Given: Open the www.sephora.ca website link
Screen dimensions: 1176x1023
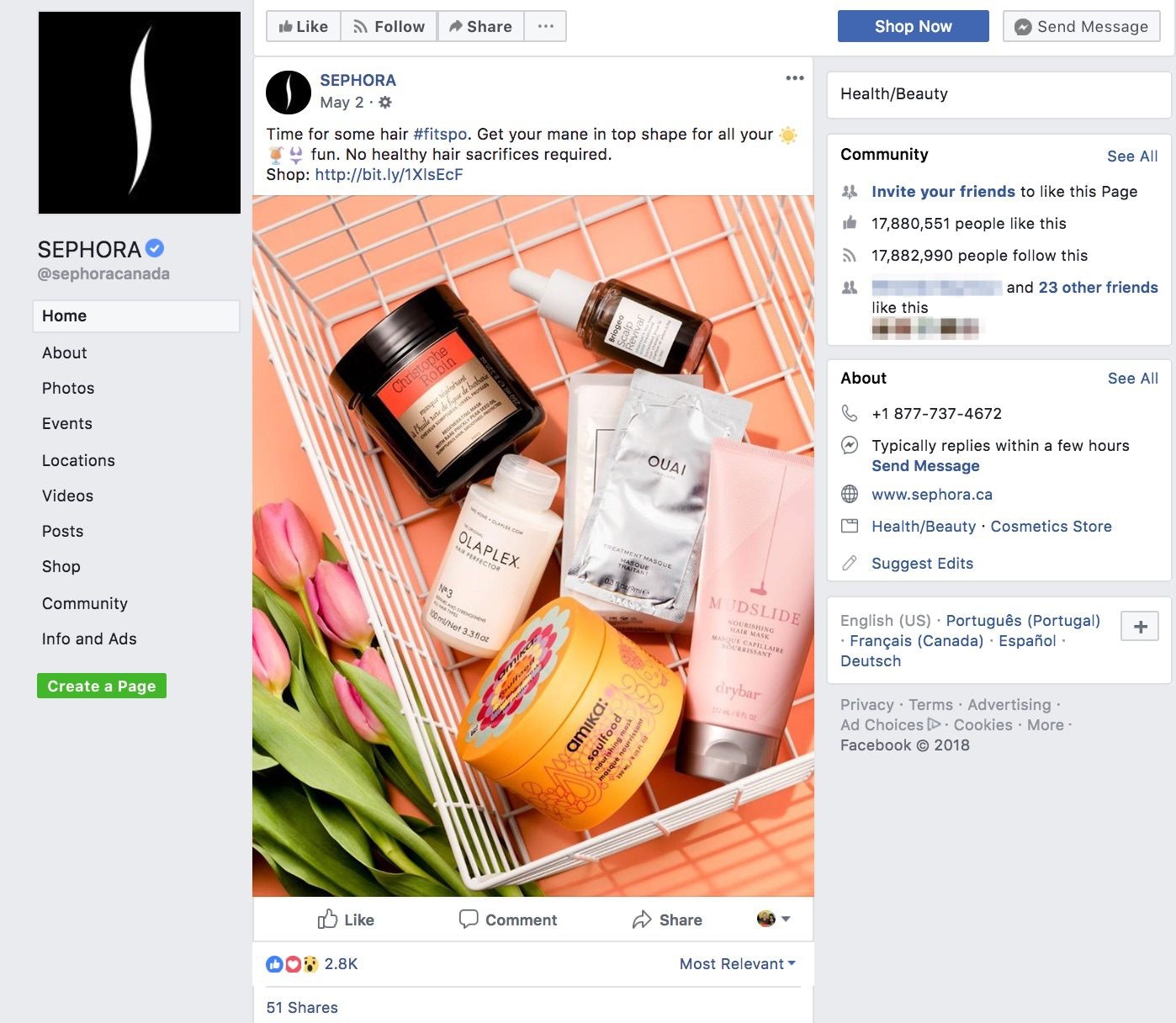Looking at the screenshot, I should tap(932, 495).
